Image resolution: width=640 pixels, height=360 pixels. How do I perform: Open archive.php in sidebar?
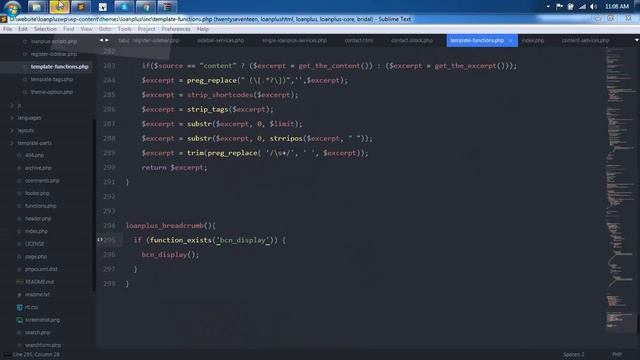point(38,168)
